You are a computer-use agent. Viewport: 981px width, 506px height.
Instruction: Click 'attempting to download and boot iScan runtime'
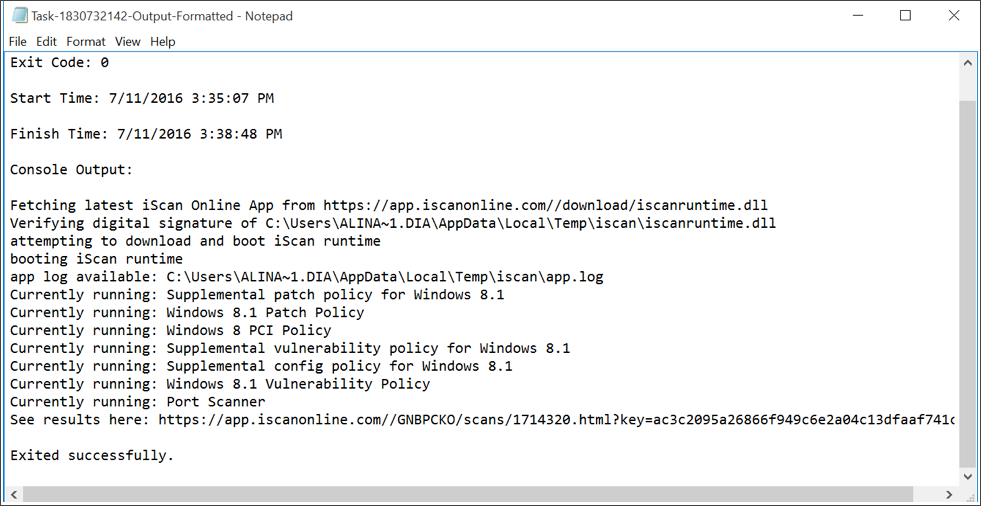[x=195, y=241]
